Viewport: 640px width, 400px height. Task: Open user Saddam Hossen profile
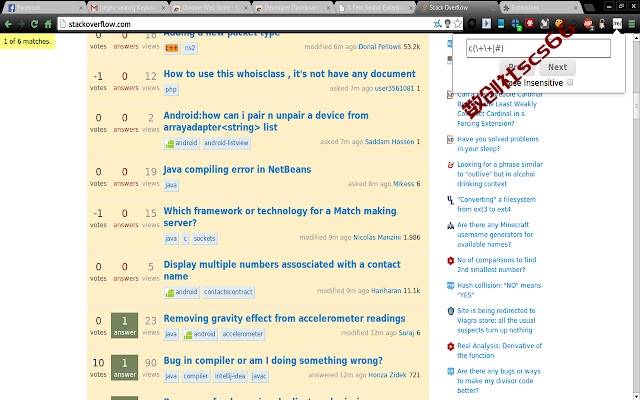click(389, 142)
